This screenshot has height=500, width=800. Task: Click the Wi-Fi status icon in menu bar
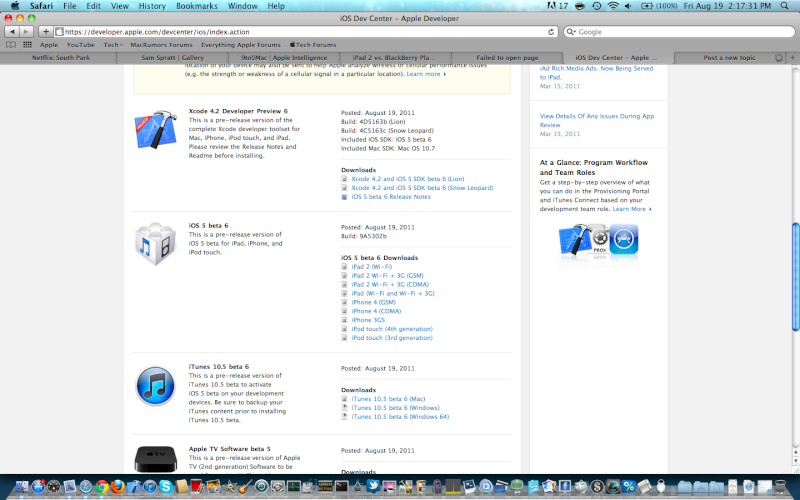pos(613,6)
